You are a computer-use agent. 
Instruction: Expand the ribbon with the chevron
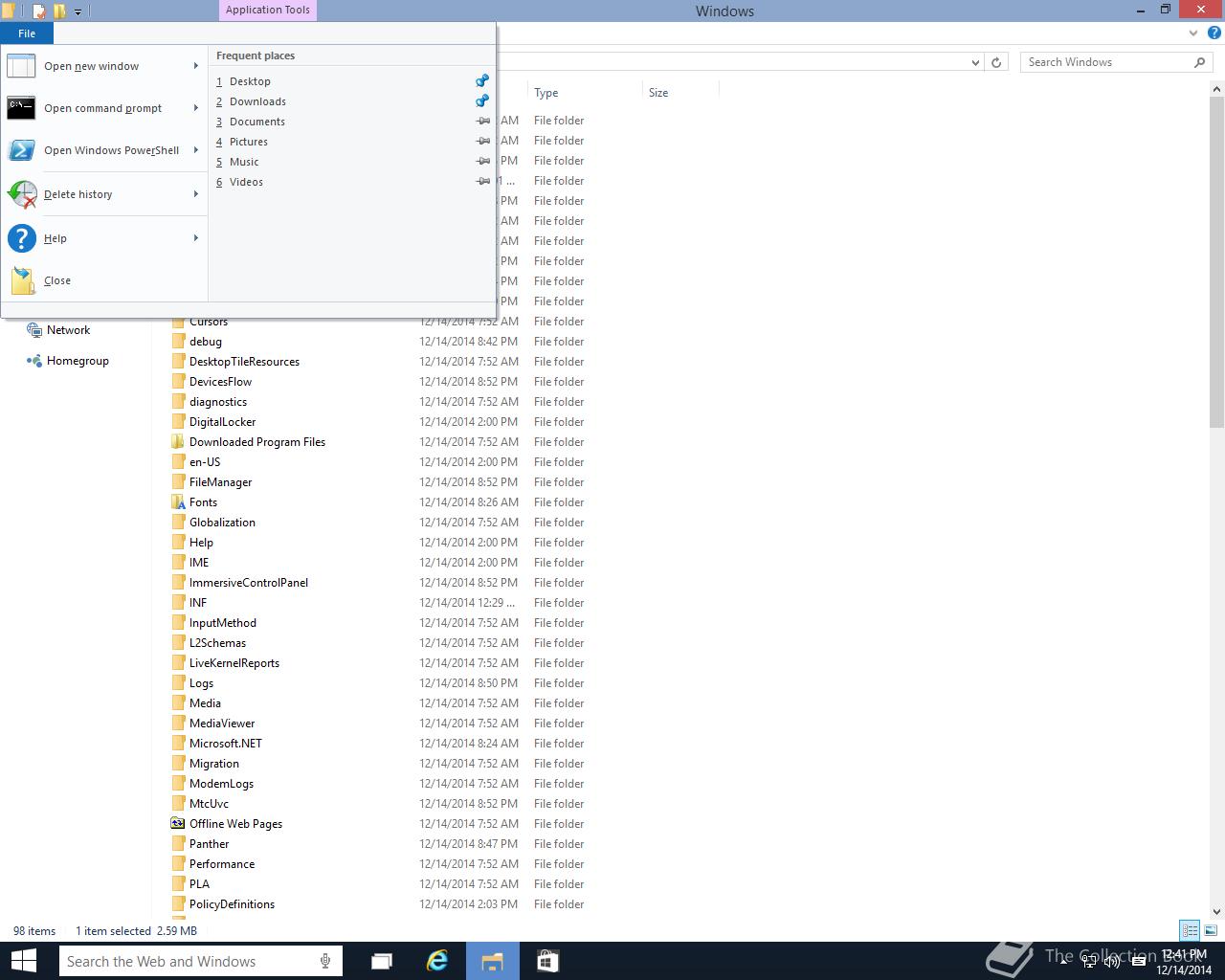[1193, 33]
